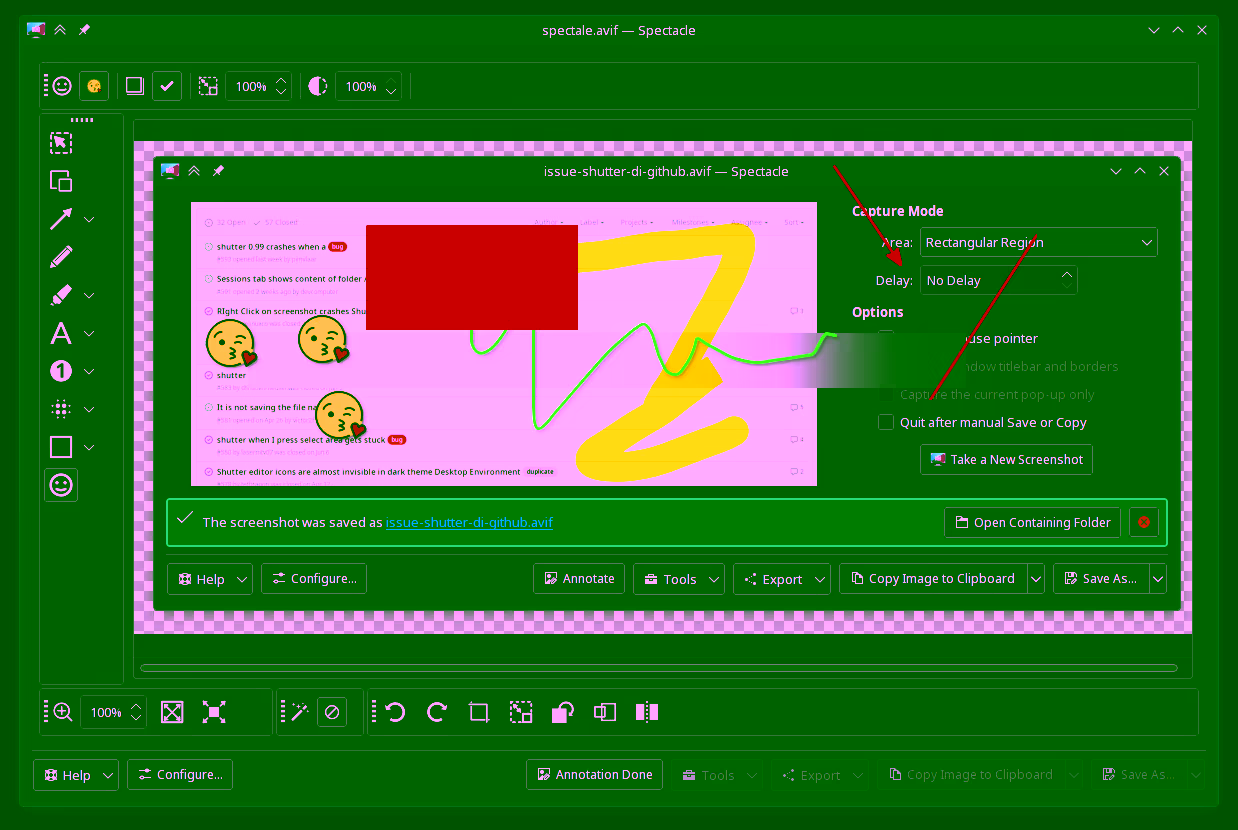Screen dimensions: 1238x830
Task: Click the No Delay spinbox field
Action: point(998,280)
